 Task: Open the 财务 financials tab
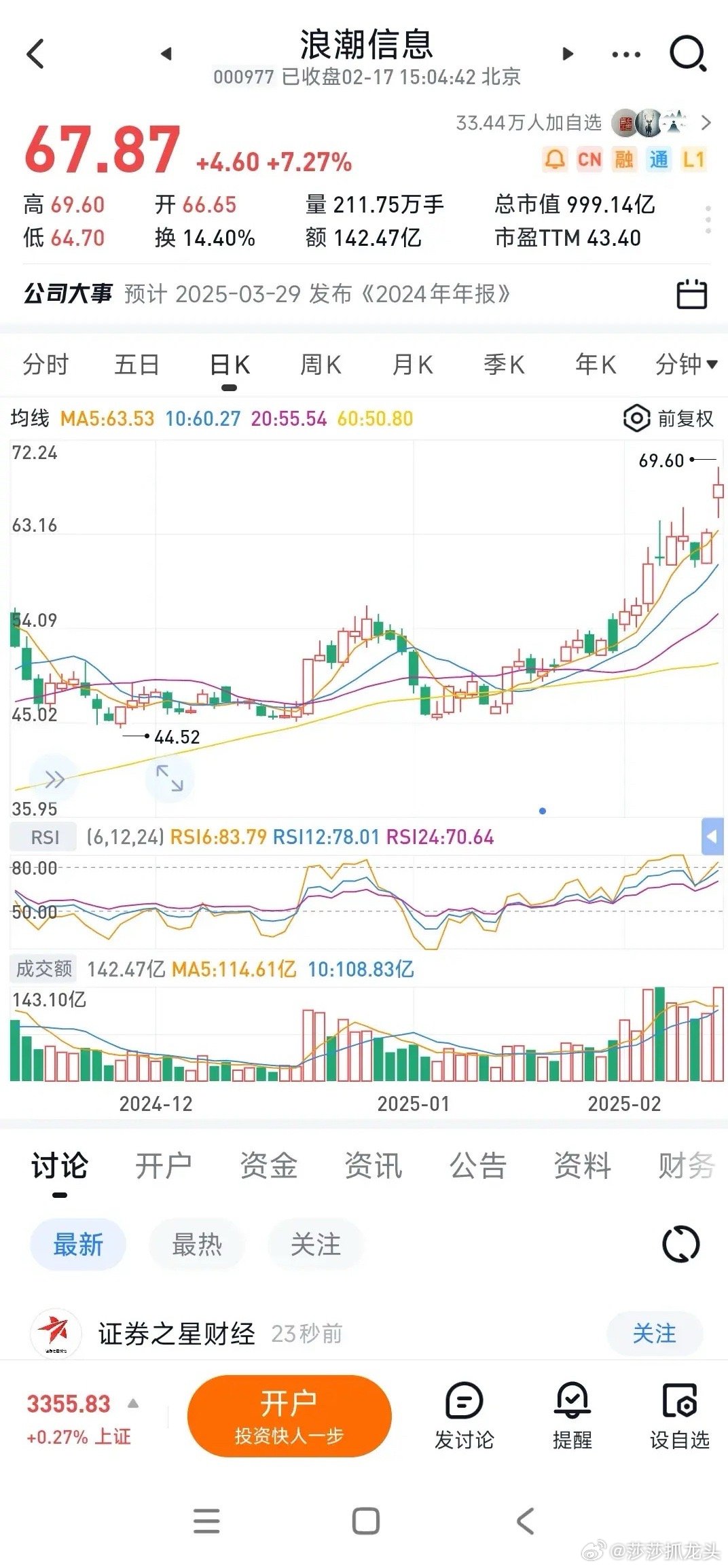coord(687,1166)
